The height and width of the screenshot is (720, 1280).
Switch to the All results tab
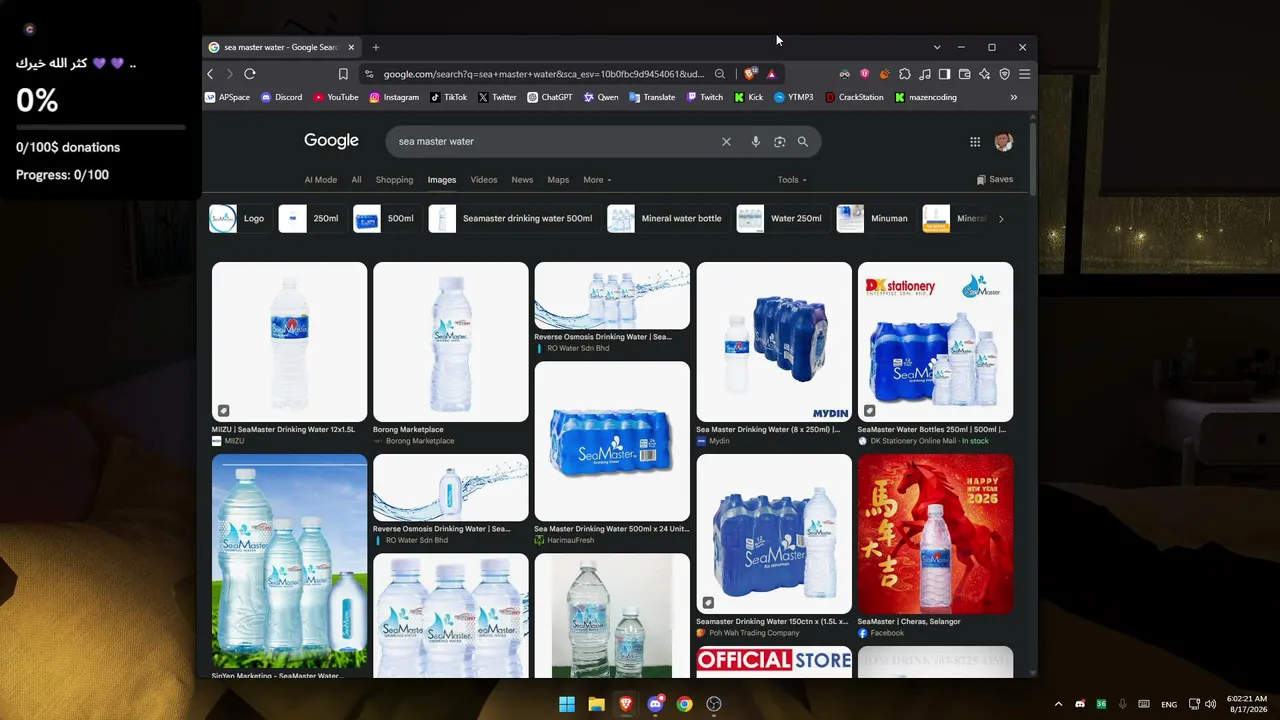point(356,180)
